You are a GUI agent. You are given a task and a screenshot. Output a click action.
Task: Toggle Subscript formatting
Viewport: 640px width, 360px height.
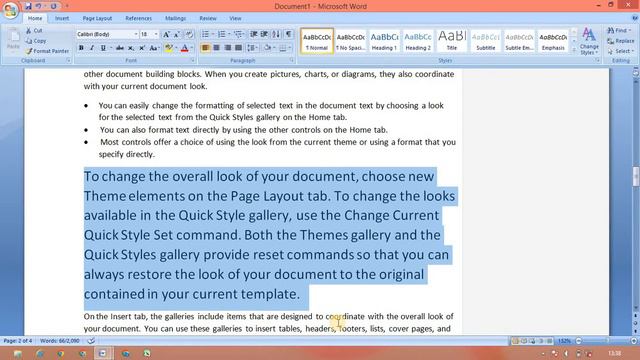(x=131, y=48)
